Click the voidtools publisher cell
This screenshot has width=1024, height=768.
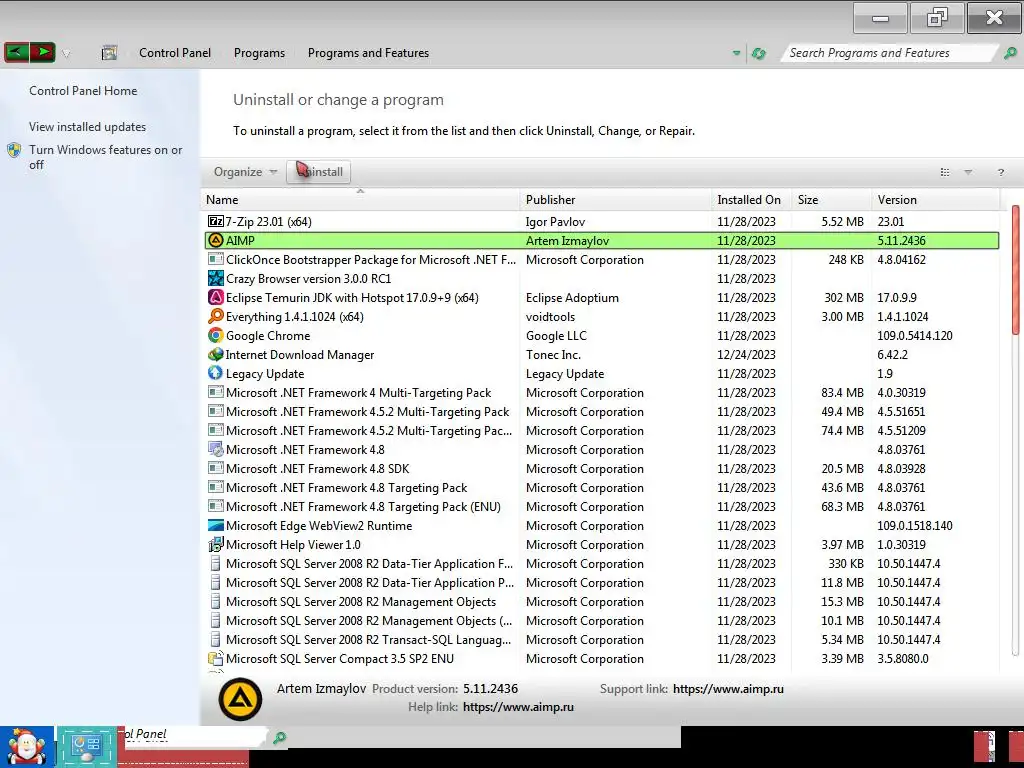(551, 316)
